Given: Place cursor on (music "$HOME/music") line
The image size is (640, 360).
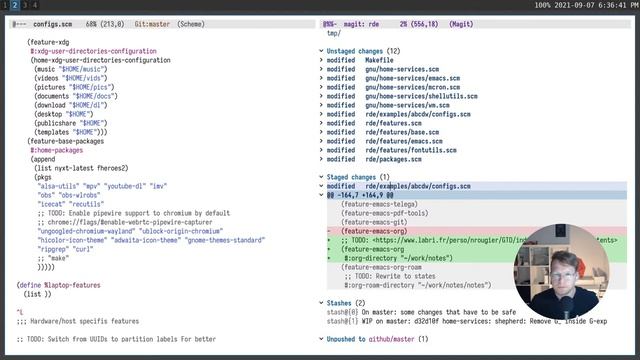Looking at the screenshot, I should click(x=71, y=69).
